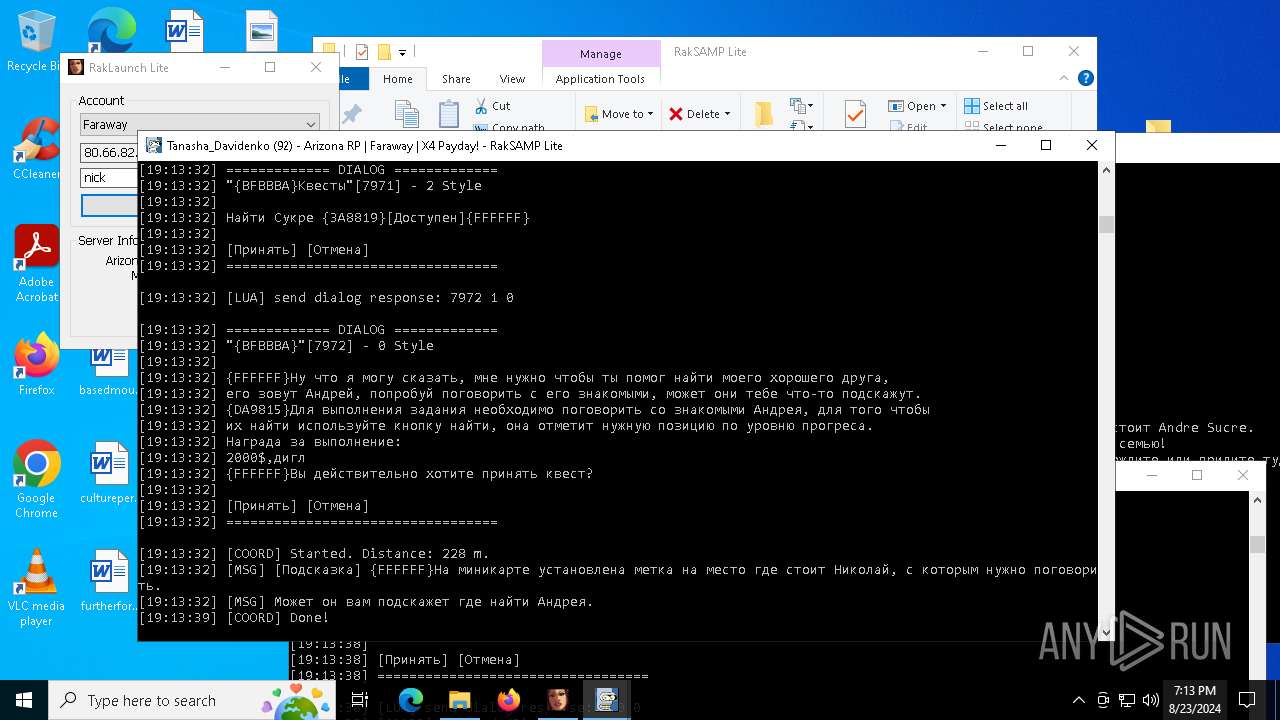
Task: Switch to Home tab in Explorer
Action: [x=397, y=79]
